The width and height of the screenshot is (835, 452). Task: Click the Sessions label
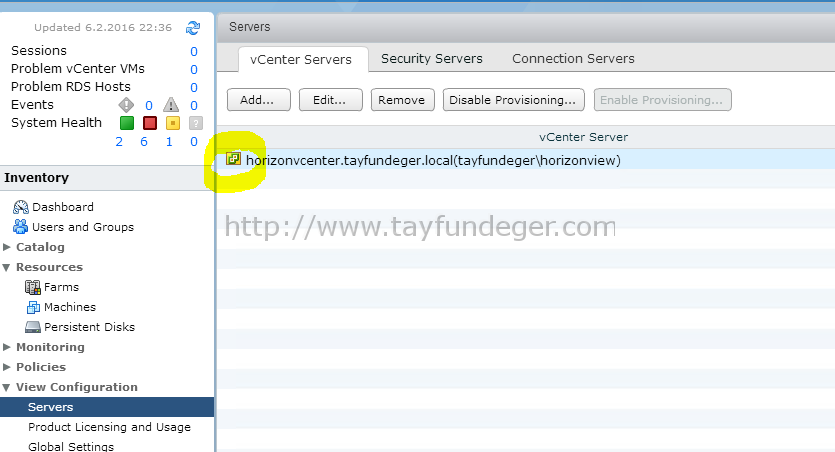pyautogui.click(x=39, y=51)
